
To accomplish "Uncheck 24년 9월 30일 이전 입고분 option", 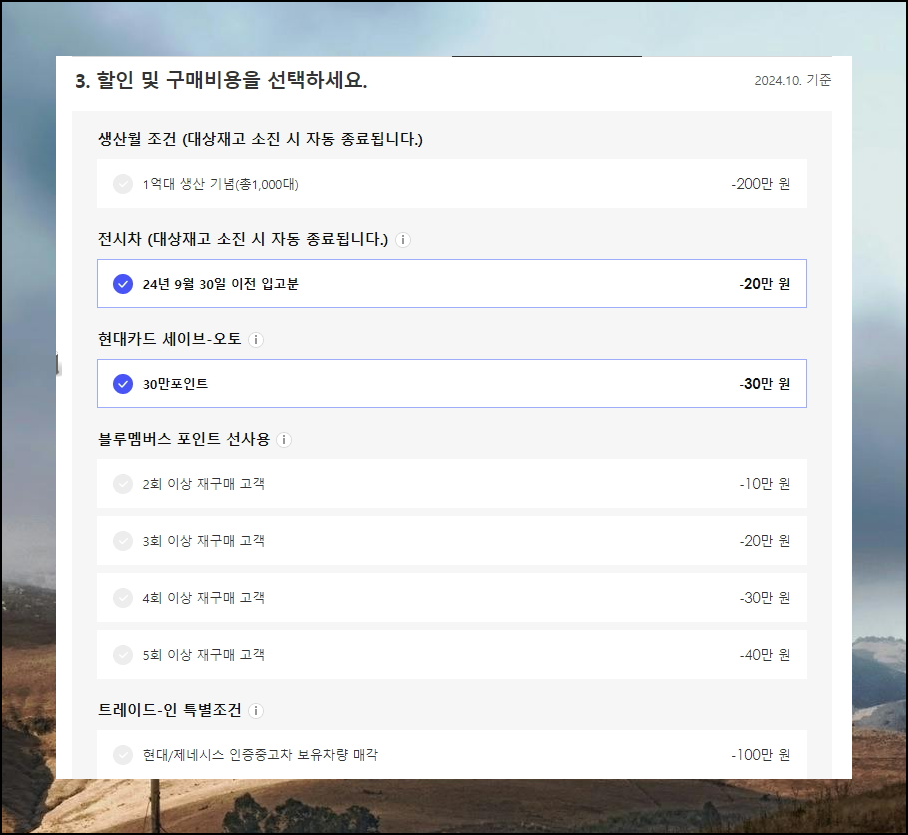I will [x=123, y=284].
